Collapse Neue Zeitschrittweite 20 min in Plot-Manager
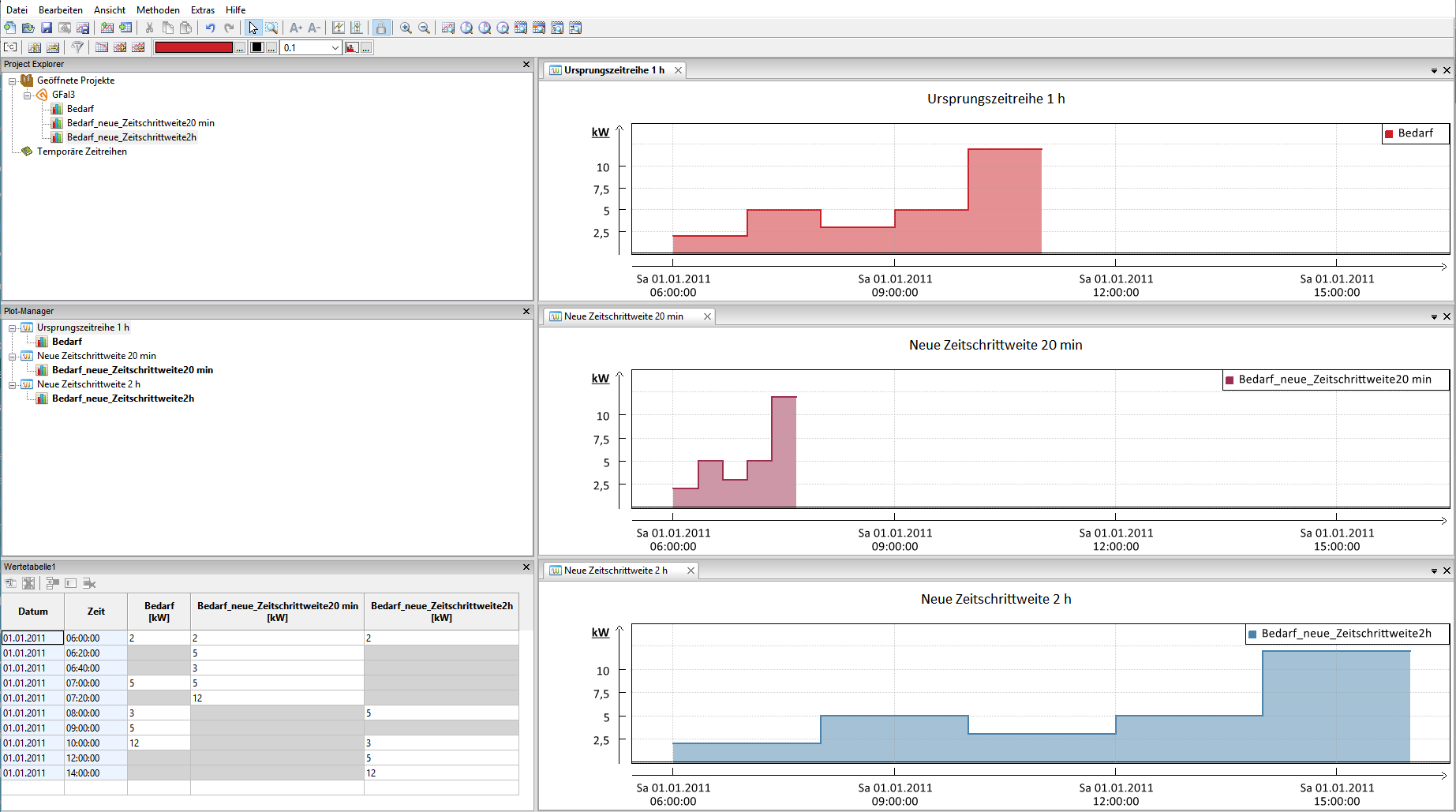This screenshot has height=812, width=1456. click(13, 357)
